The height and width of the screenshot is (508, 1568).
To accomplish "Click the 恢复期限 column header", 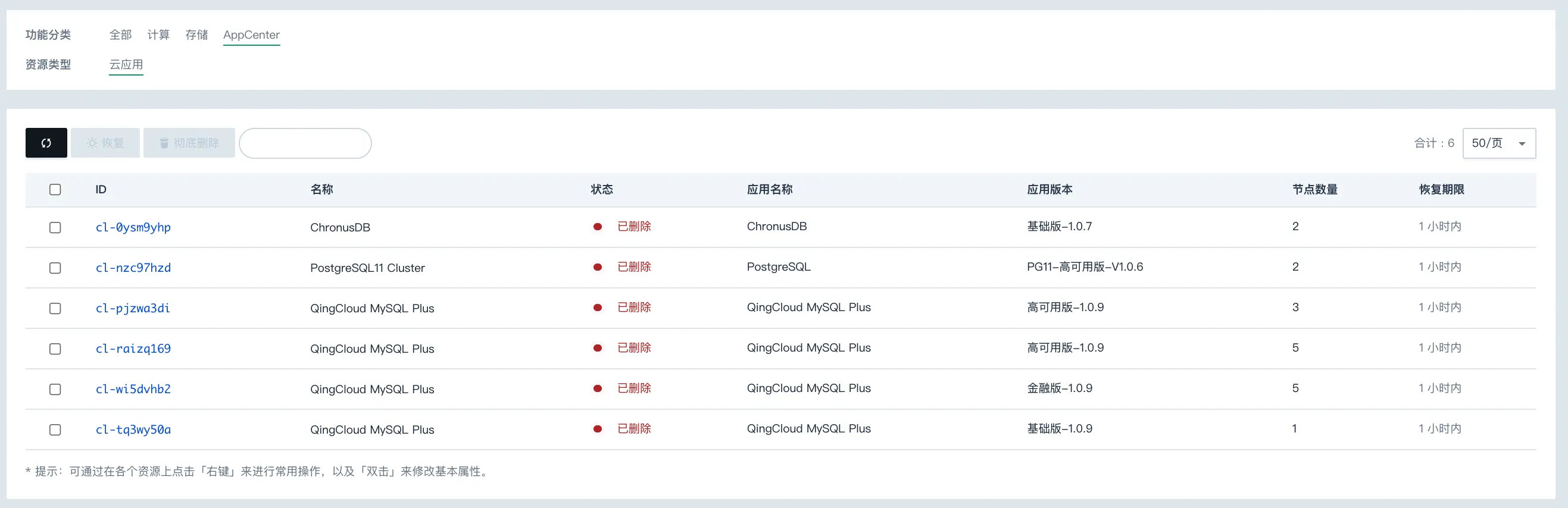I will pyautogui.click(x=1442, y=189).
